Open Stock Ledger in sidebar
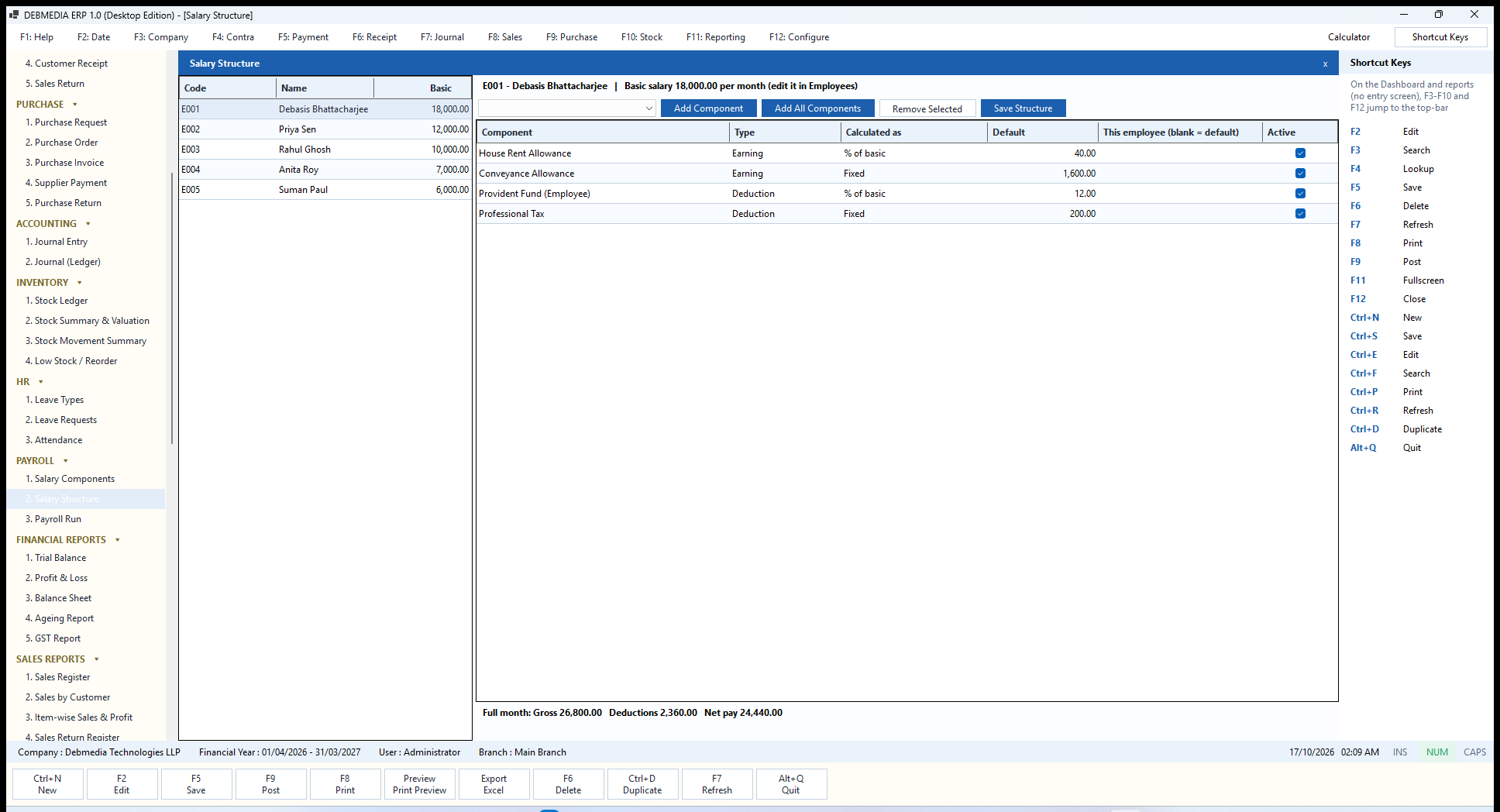Viewport: 1500px width, 812px height. (57, 301)
